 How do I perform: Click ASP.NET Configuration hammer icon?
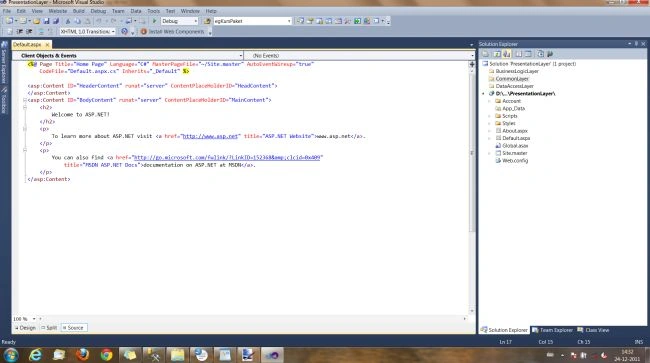[550, 54]
